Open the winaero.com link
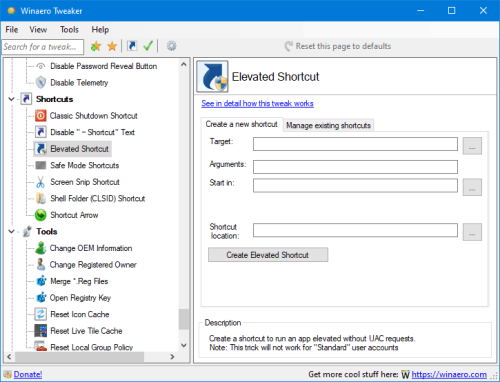The height and width of the screenshot is (382, 500). tap(449, 374)
